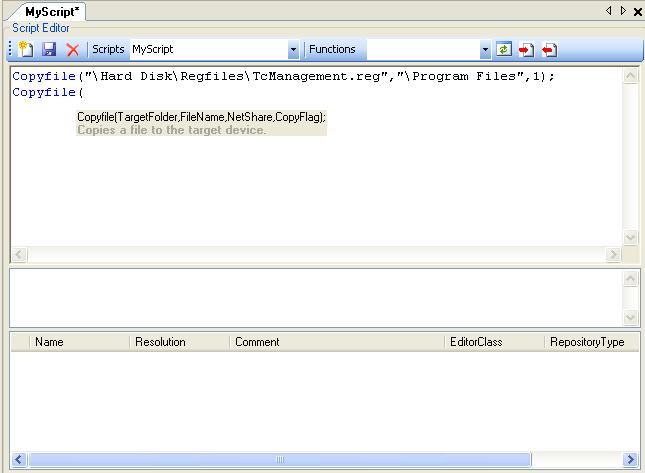This screenshot has width=645, height=473.
Task: Click the code editor scroll down arrow
Action: coord(631,237)
